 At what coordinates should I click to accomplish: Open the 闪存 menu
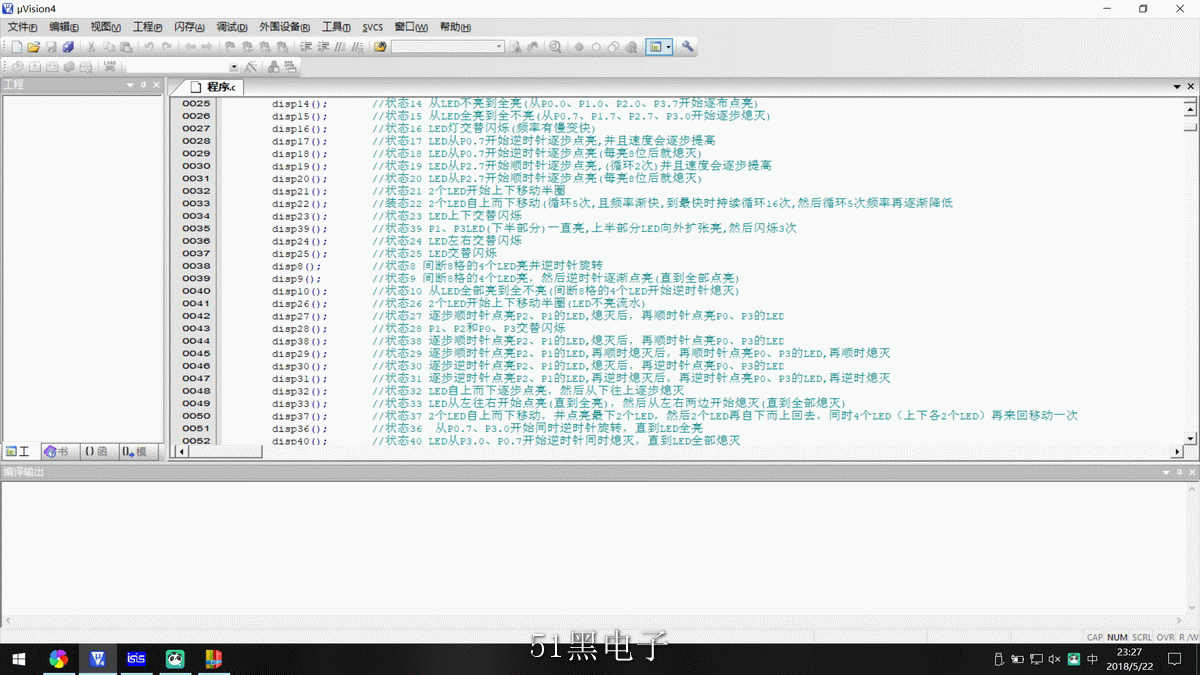[x=189, y=28]
